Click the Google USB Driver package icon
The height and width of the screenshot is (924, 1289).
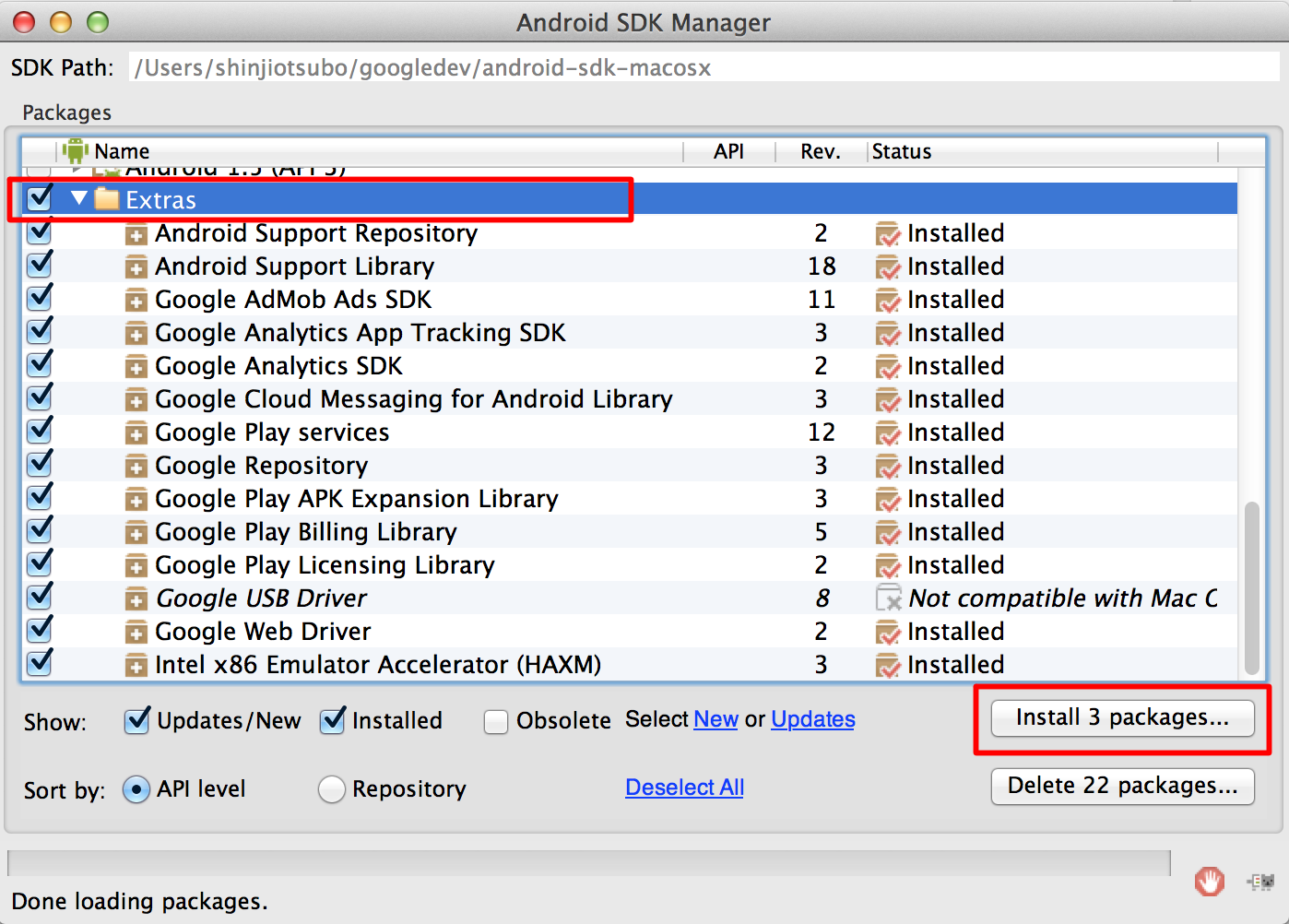[x=136, y=600]
